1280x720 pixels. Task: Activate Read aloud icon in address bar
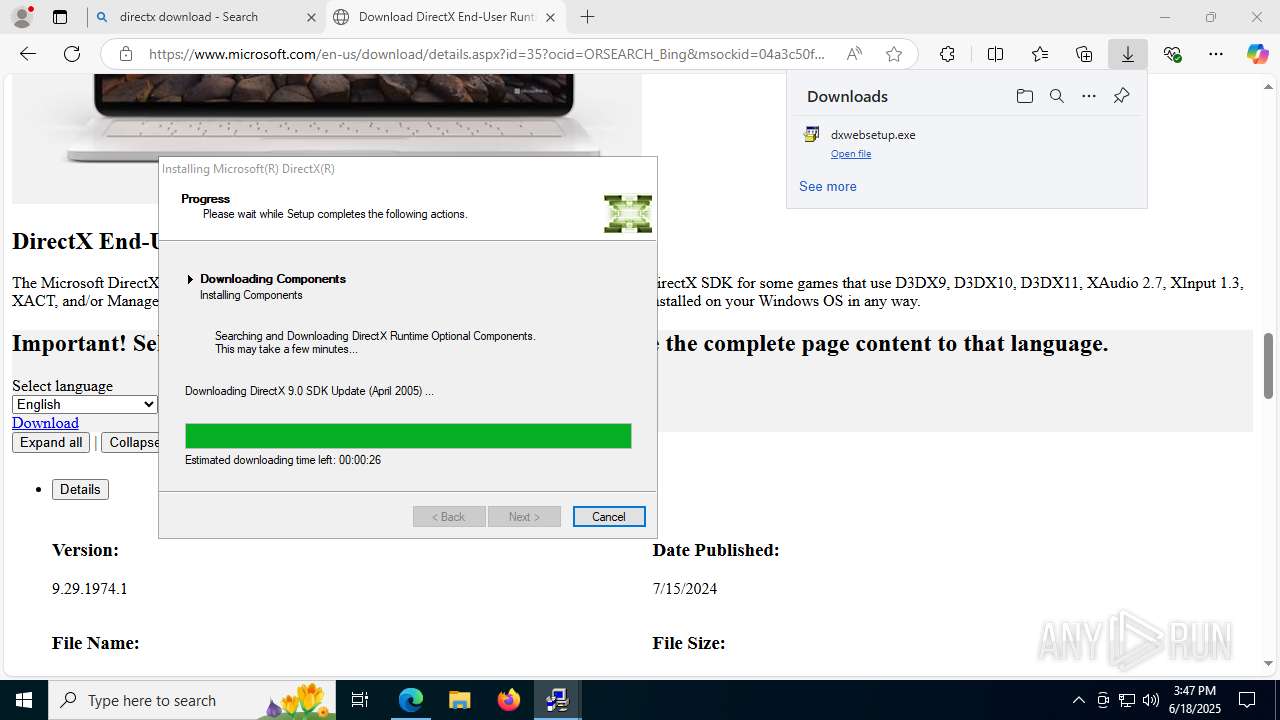pyautogui.click(x=854, y=54)
